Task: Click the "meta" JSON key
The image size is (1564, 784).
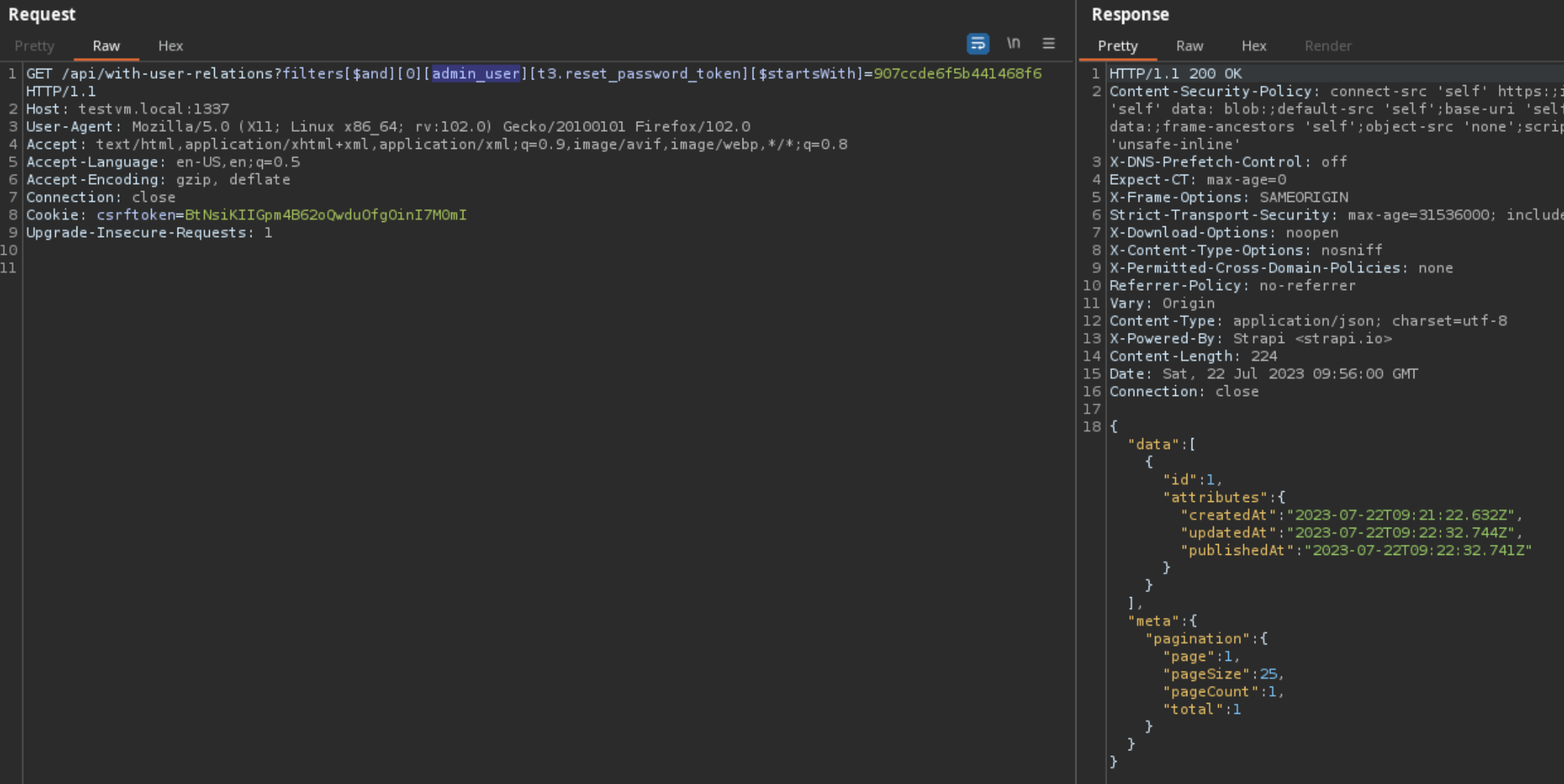Action: tap(1153, 621)
